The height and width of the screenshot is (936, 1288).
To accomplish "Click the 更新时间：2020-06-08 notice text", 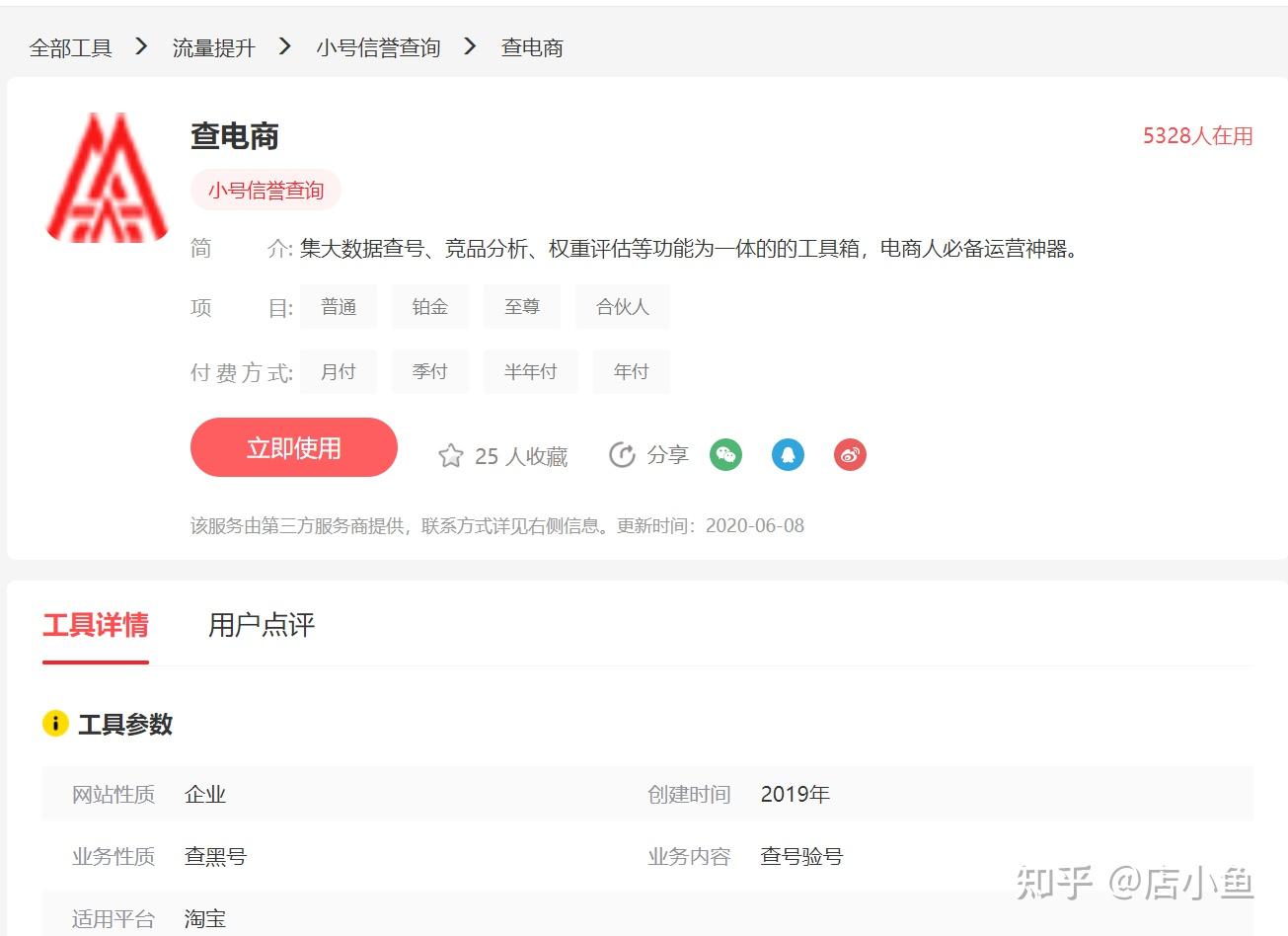I will tap(711, 525).
